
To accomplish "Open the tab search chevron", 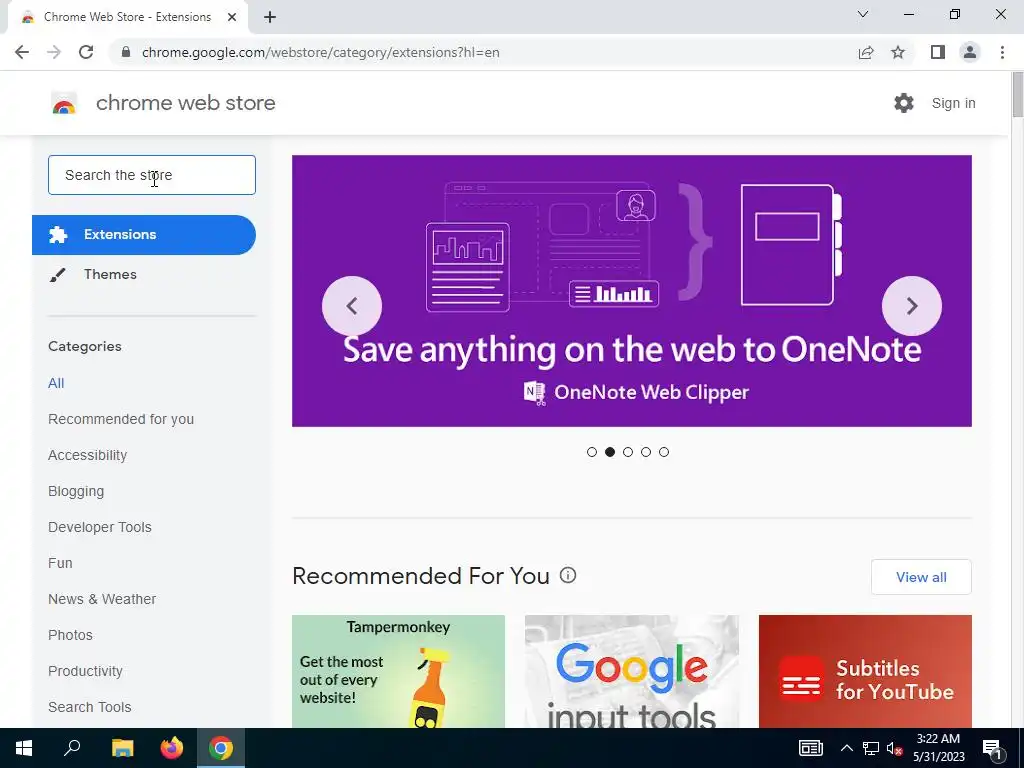I will [x=863, y=14].
